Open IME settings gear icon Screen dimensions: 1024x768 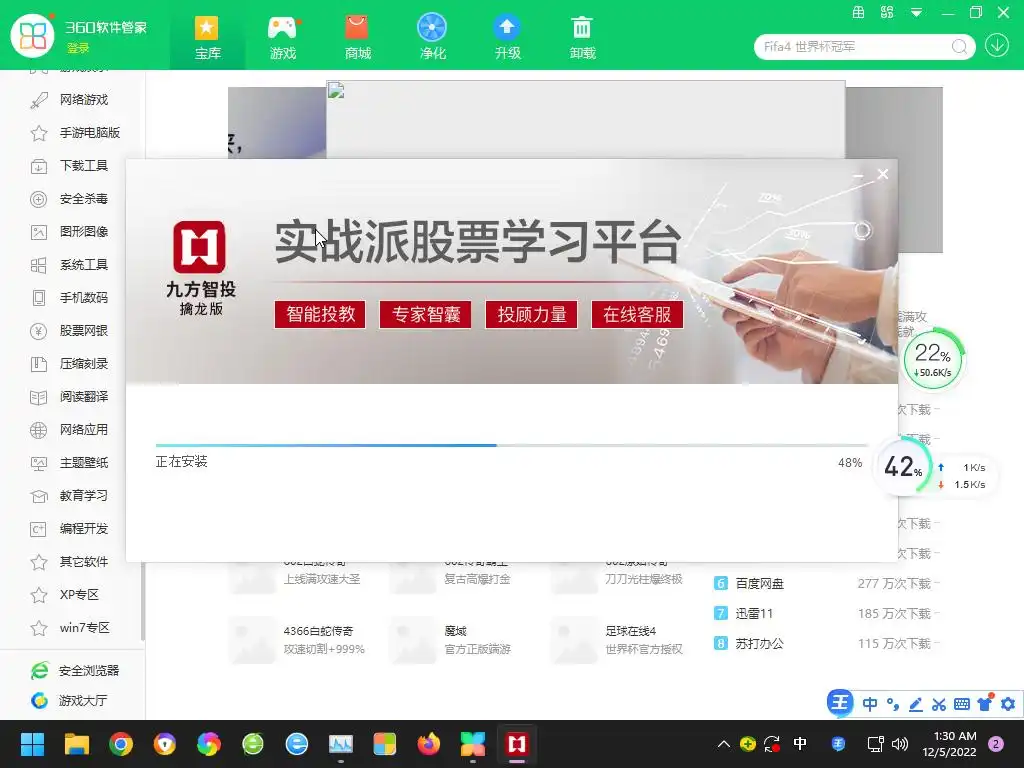pos(1008,704)
